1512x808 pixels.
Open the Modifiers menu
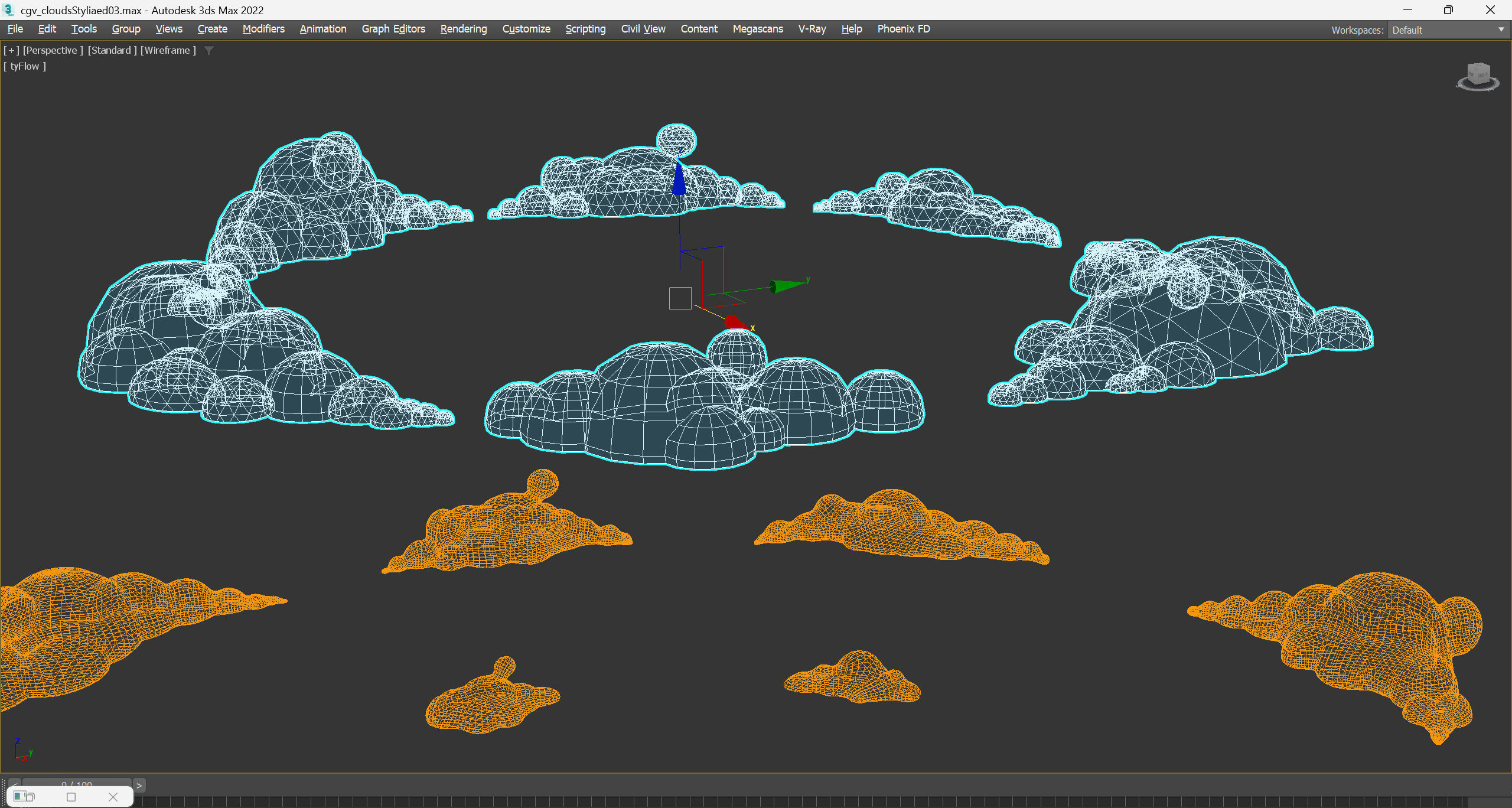coord(263,29)
